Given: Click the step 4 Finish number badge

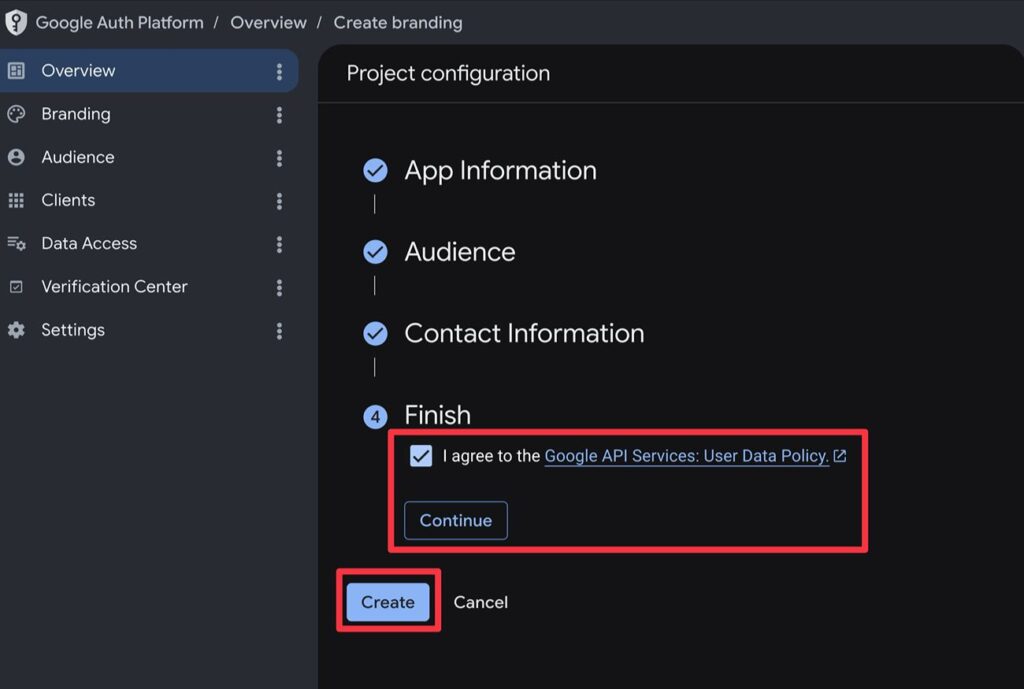Looking at the screenshot, I should click(x=375, y=416).
